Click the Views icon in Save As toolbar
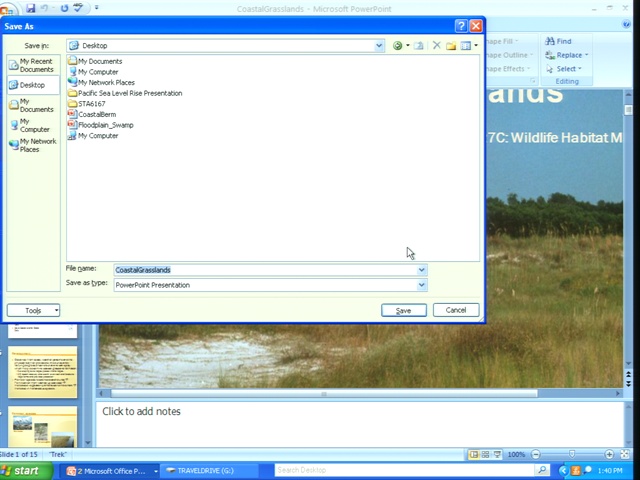This screenshot has width=640, height=480. point(466,46)
